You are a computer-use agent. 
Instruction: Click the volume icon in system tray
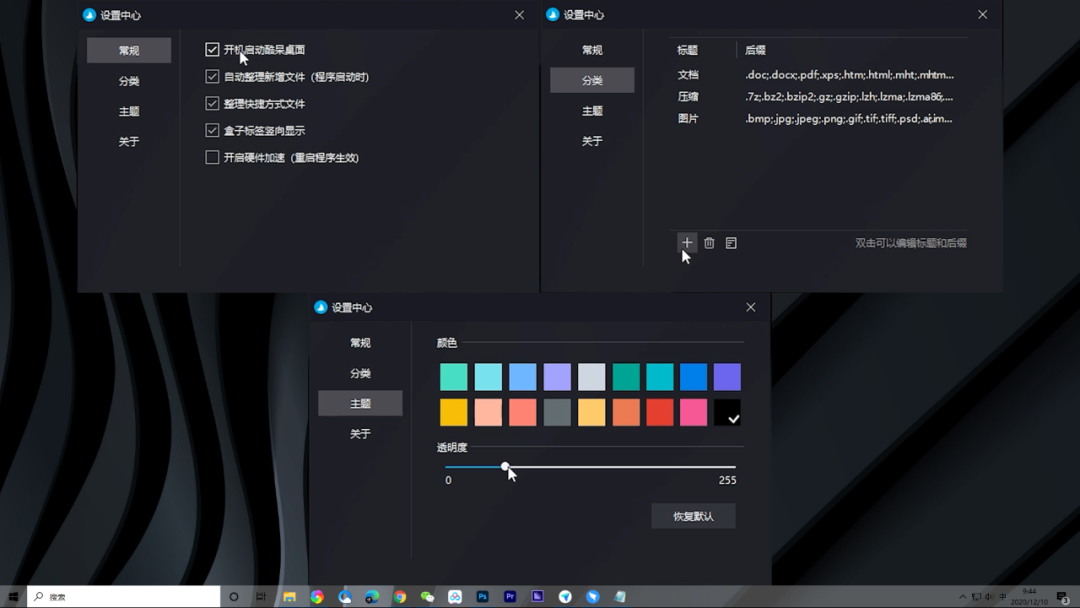point(989,596)
